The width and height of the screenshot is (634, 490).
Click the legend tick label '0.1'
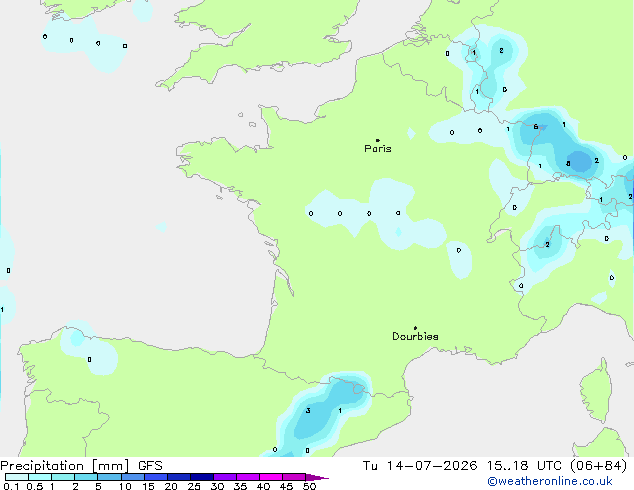click(11, 486)
